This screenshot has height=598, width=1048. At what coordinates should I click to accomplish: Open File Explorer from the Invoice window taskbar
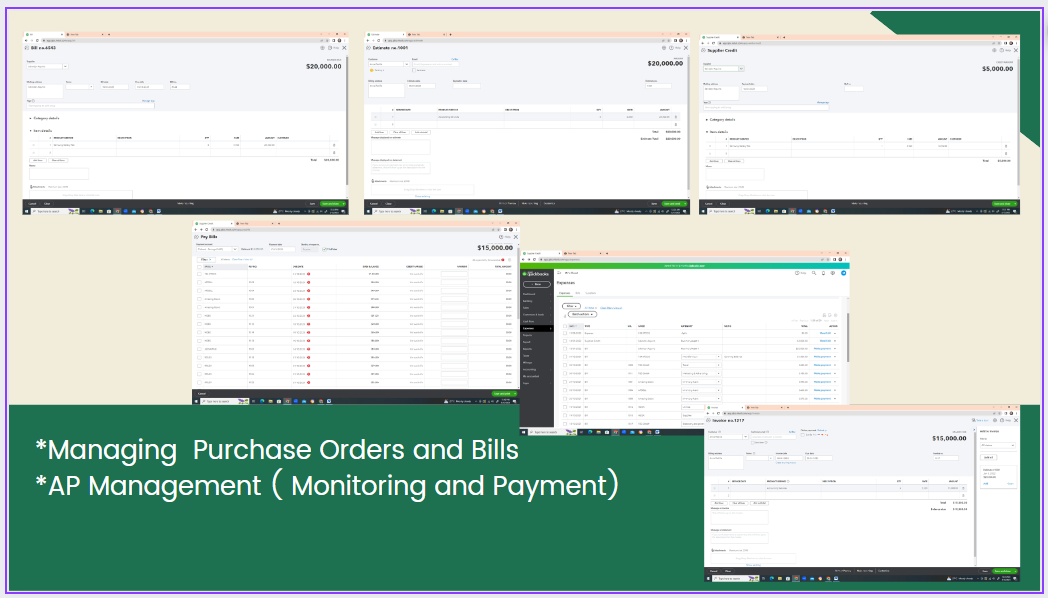point(779,578)
